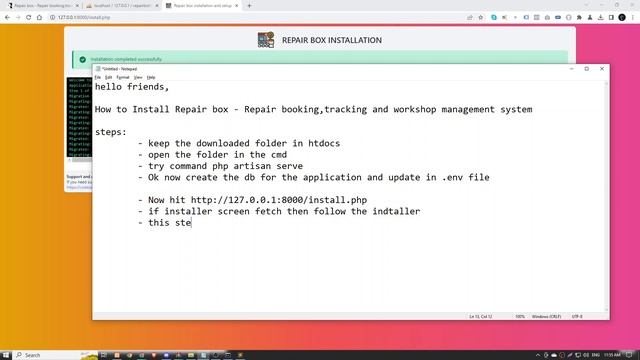
Task: Close the first Repair box browser tab
Action: pyautogui.click(x=77, y=6)
